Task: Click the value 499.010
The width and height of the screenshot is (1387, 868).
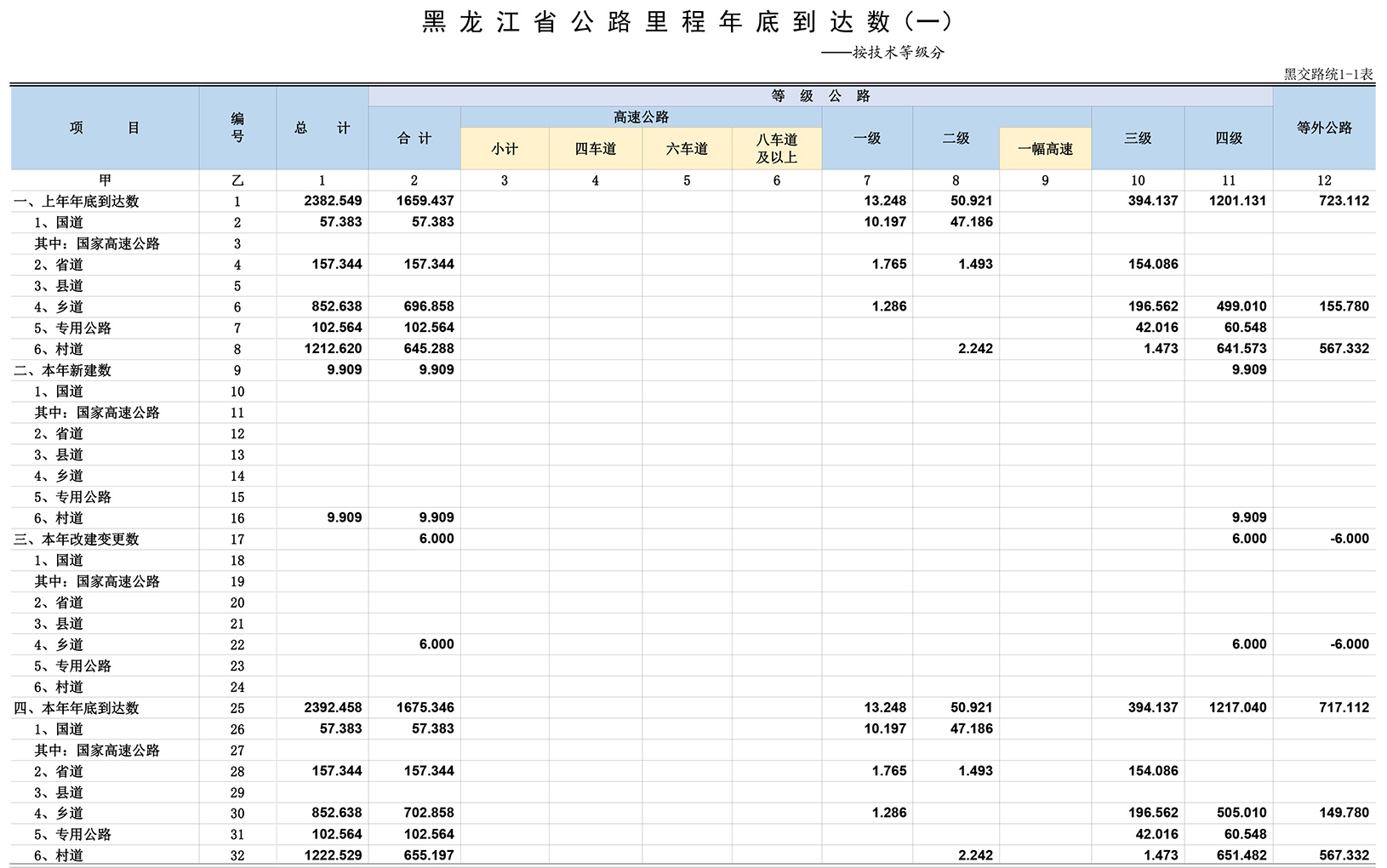Action: (x=1241, y=306)
